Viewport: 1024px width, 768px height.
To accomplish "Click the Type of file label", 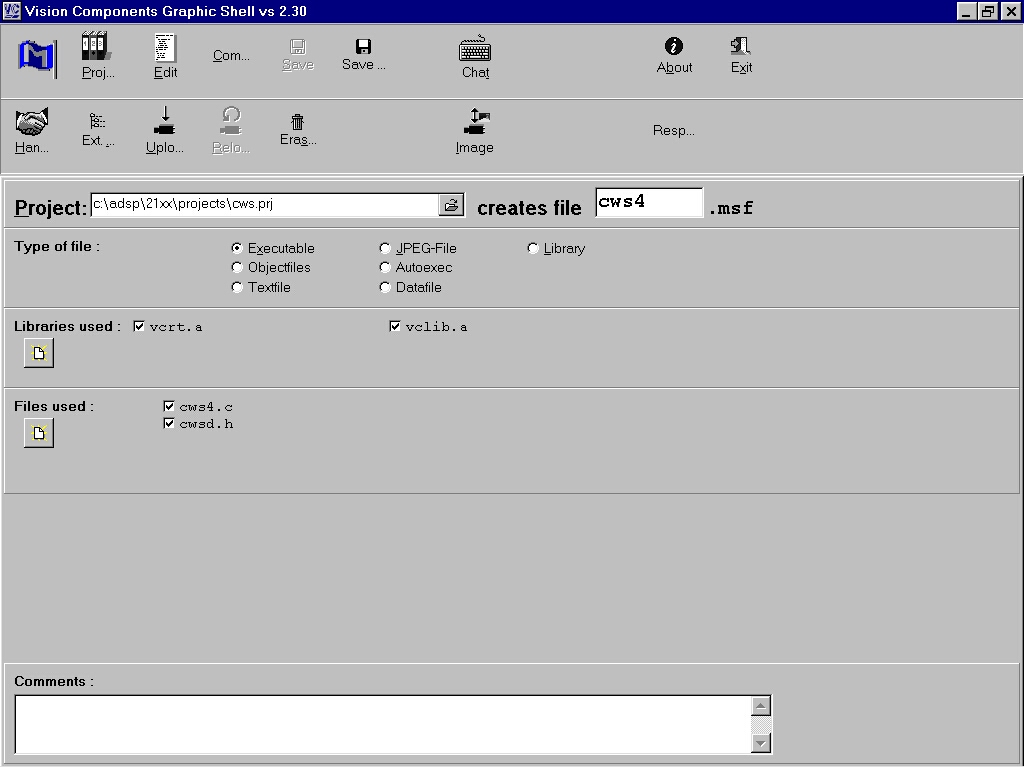I will point(57,246).
